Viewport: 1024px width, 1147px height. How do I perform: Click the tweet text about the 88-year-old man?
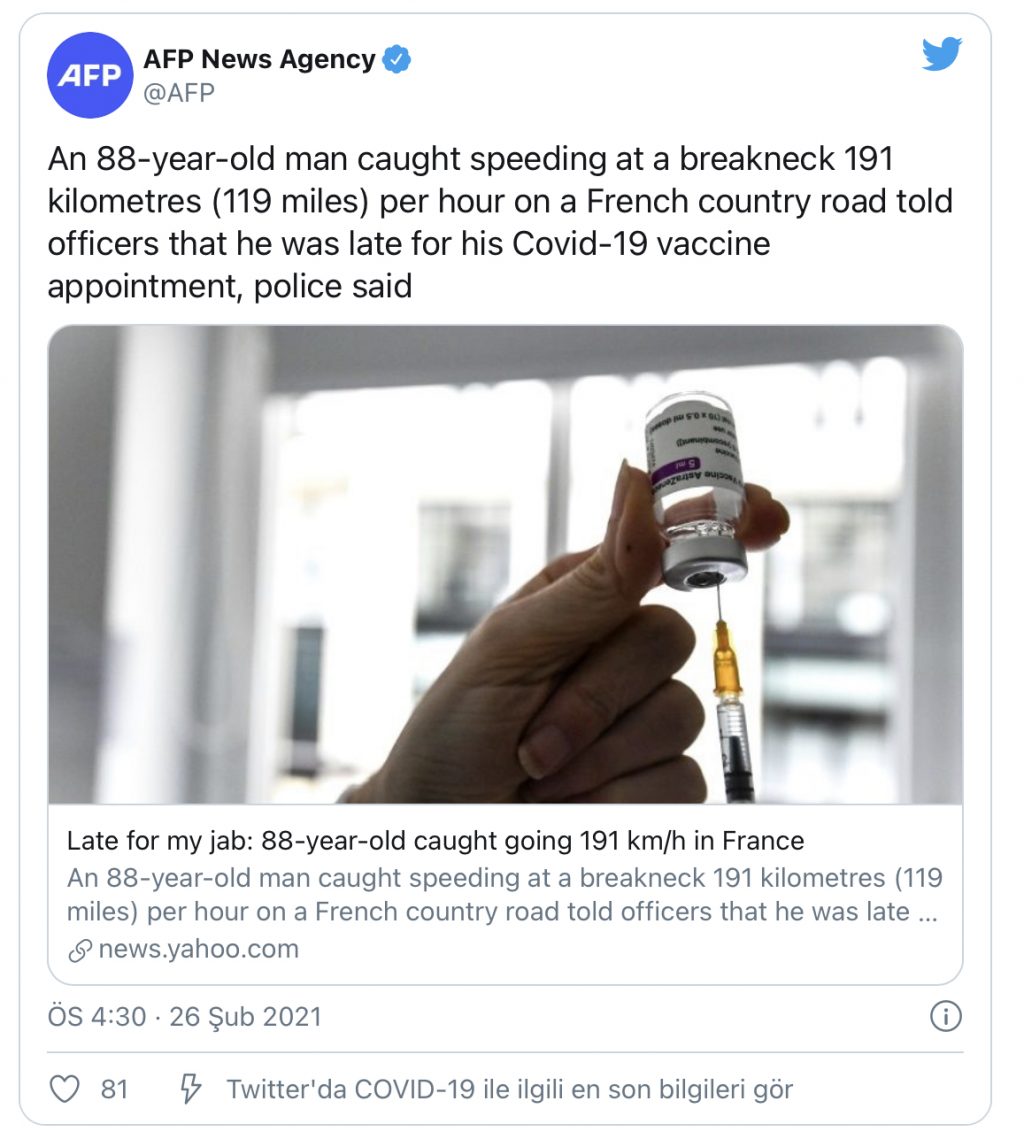(x=500, y=222)
